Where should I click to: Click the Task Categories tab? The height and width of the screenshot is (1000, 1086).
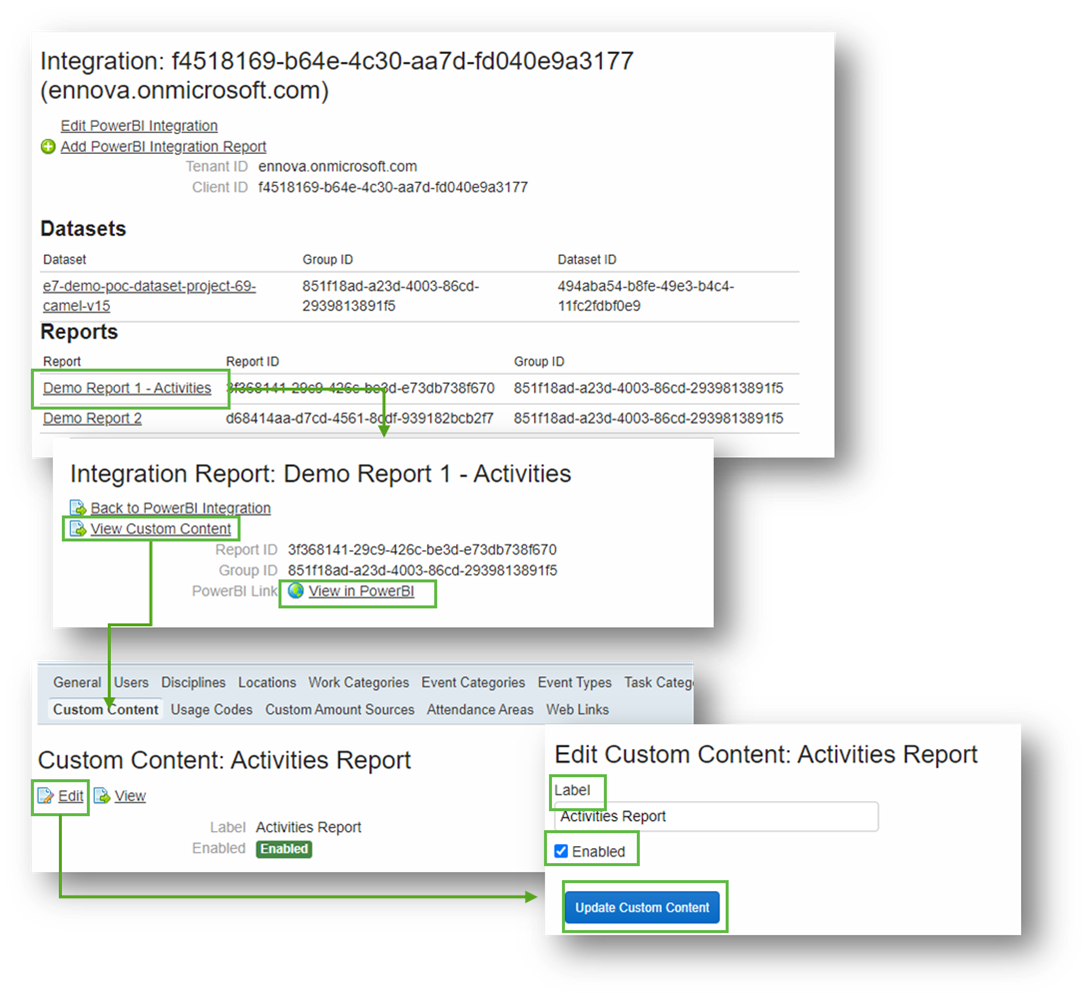pyautogui.click(x=658, y=683)
